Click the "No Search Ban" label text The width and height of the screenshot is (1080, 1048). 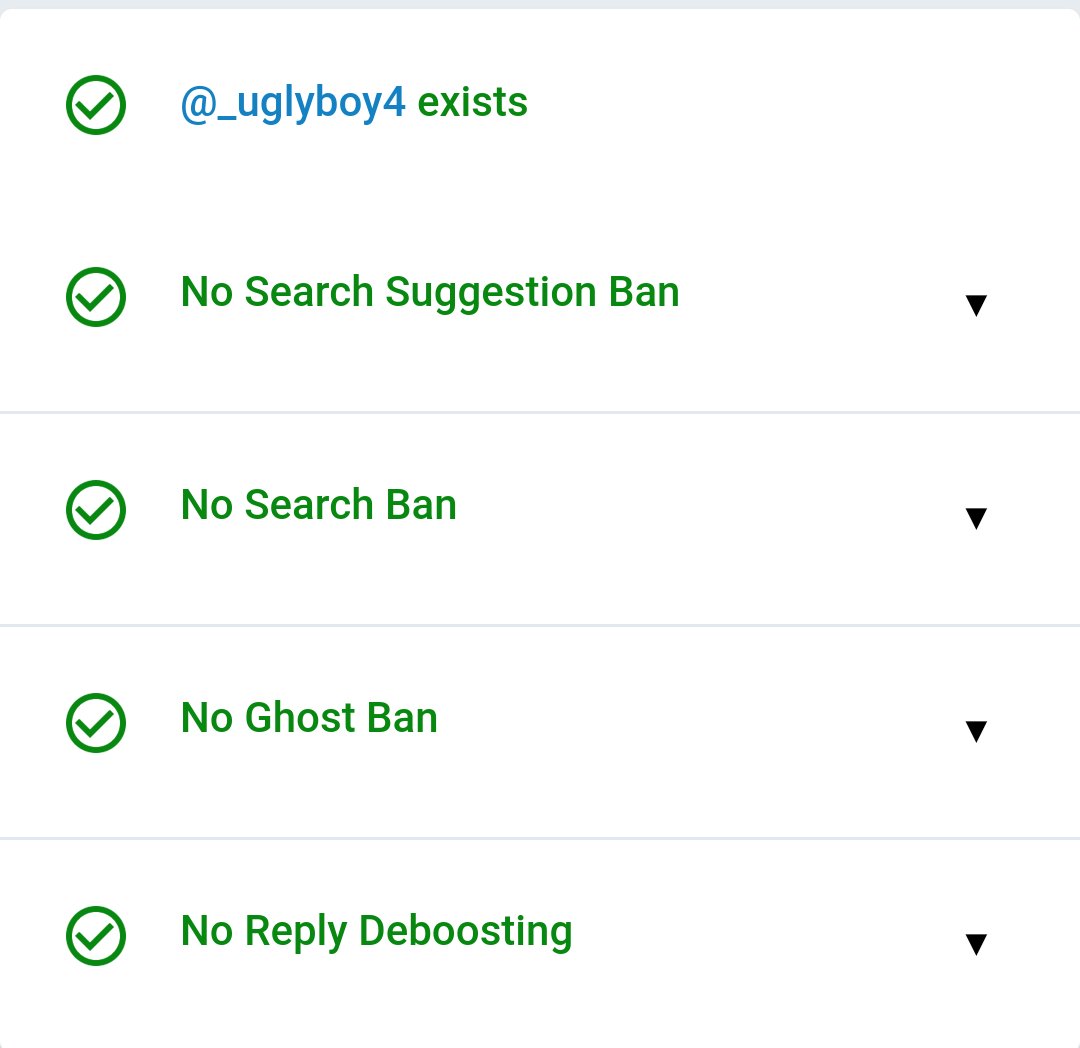click(318, 505)
